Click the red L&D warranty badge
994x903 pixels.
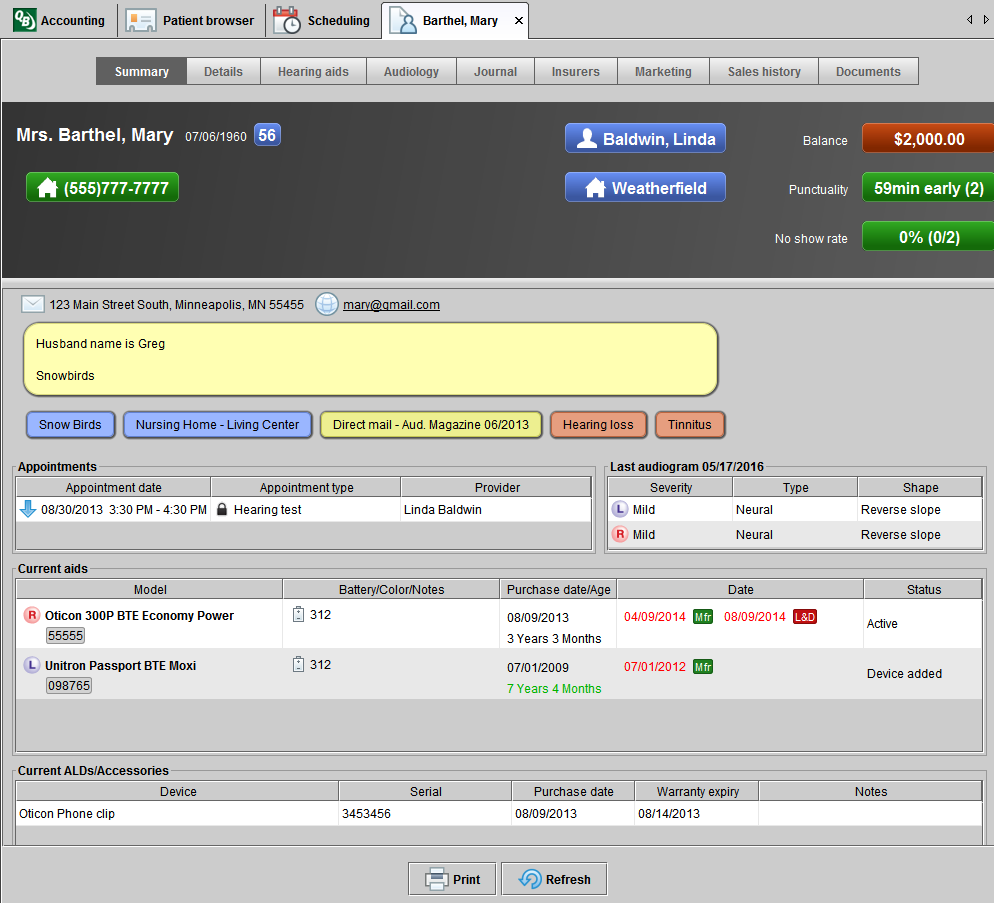[805, 617]
